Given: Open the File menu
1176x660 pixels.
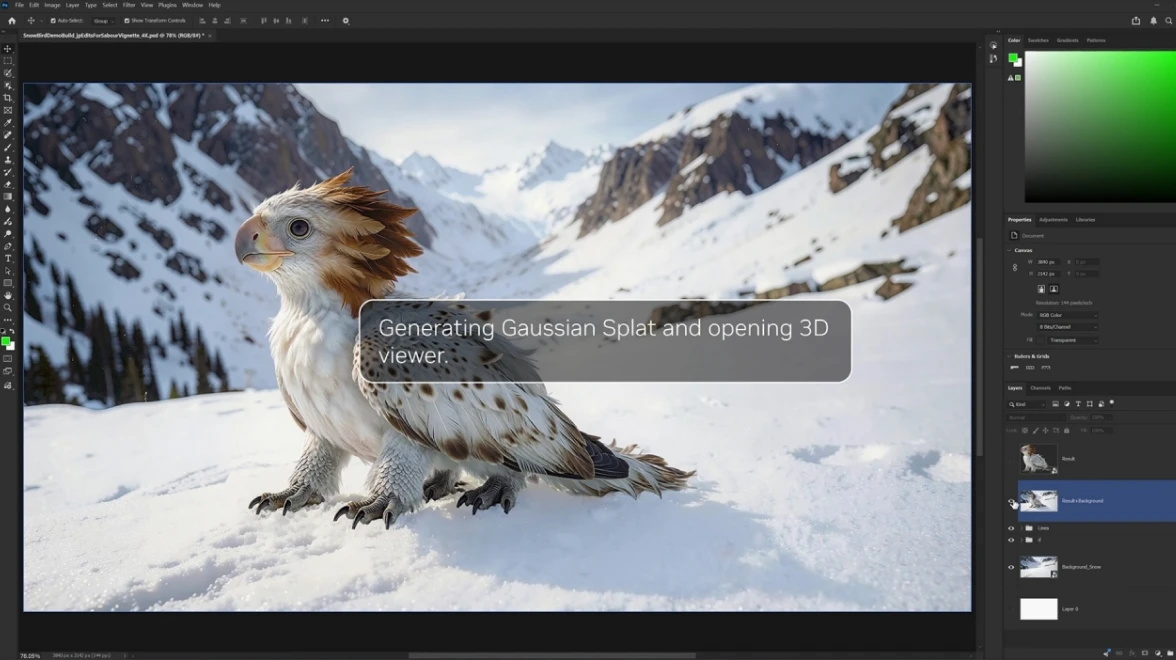Looking at the screenshot, I should (20, 5).
